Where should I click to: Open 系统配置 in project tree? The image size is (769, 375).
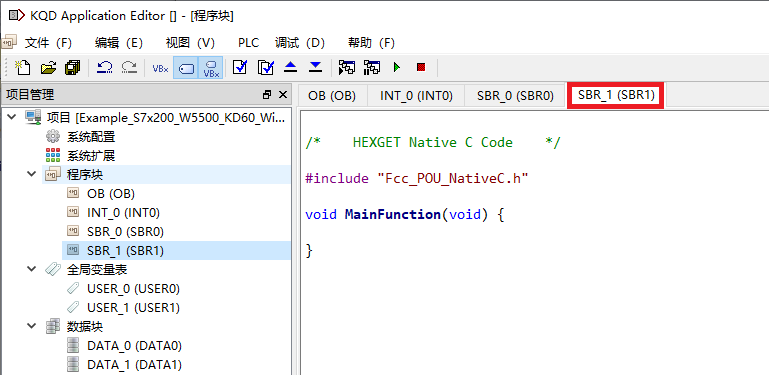[x=91, y=137]
